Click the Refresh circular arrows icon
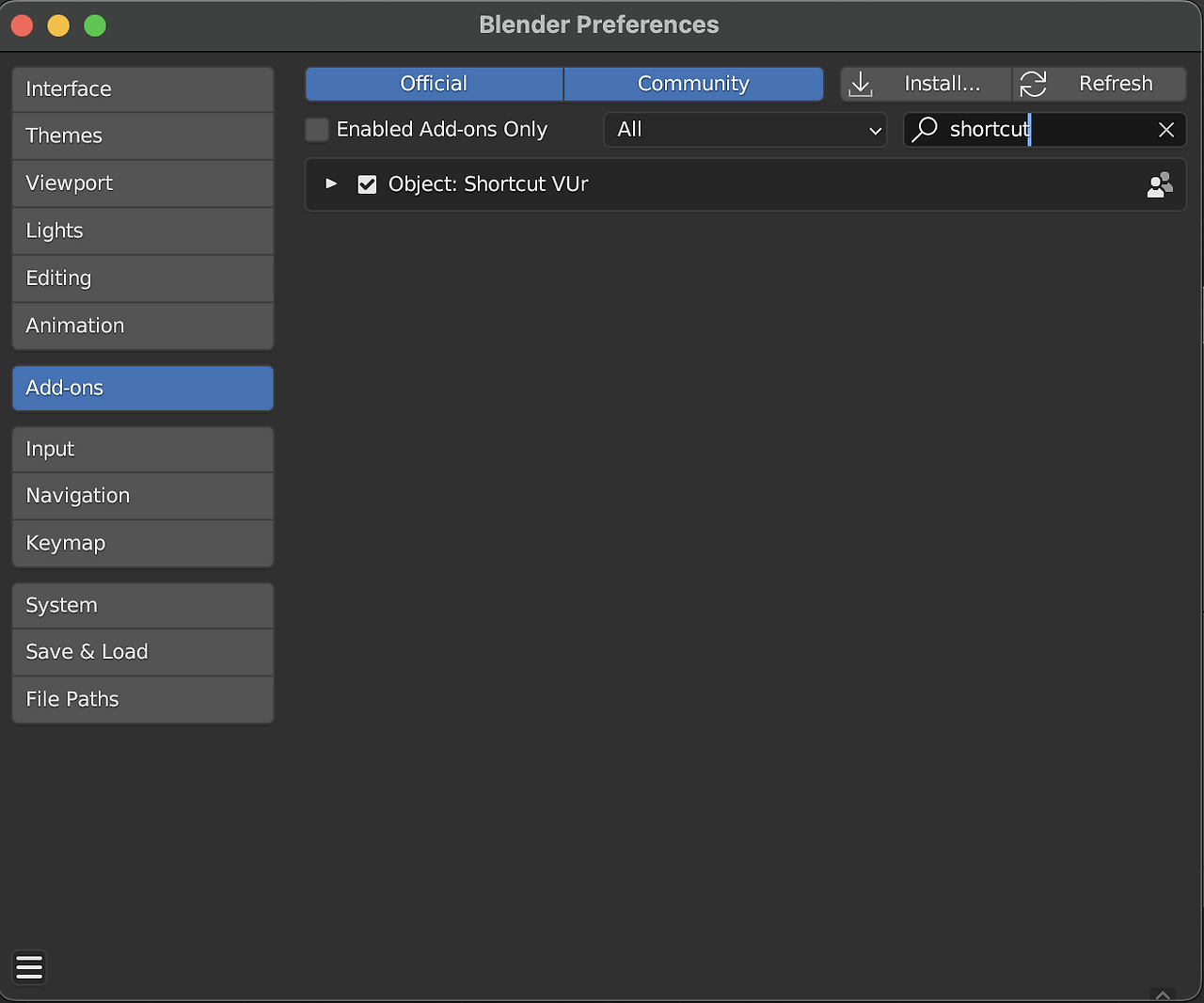This screenshot has width=1204, height=1003. pos(1033,84)
